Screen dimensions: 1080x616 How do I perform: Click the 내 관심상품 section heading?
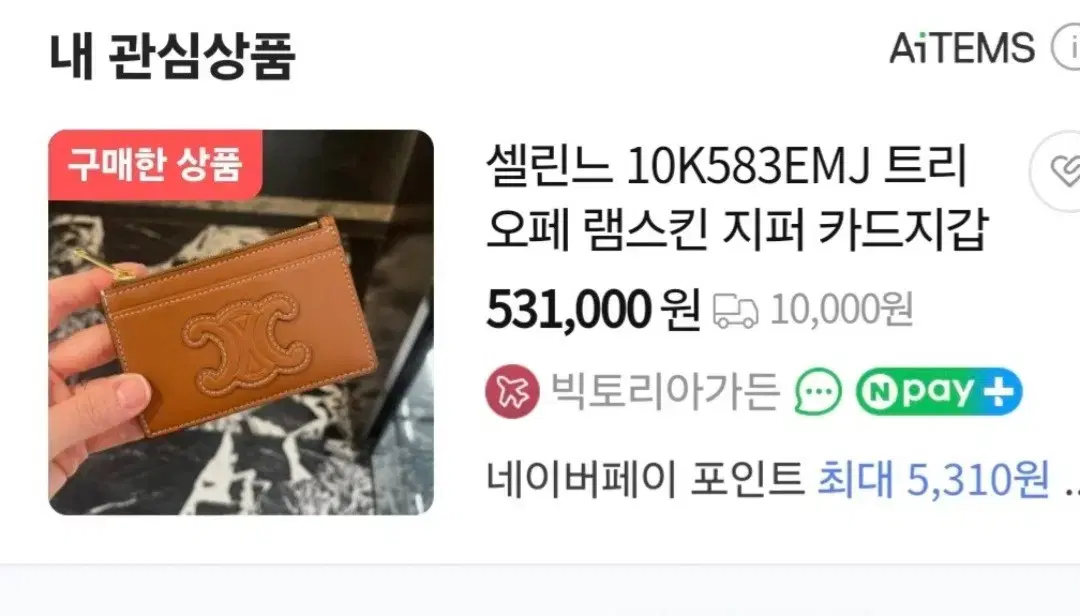pos(172,55)
